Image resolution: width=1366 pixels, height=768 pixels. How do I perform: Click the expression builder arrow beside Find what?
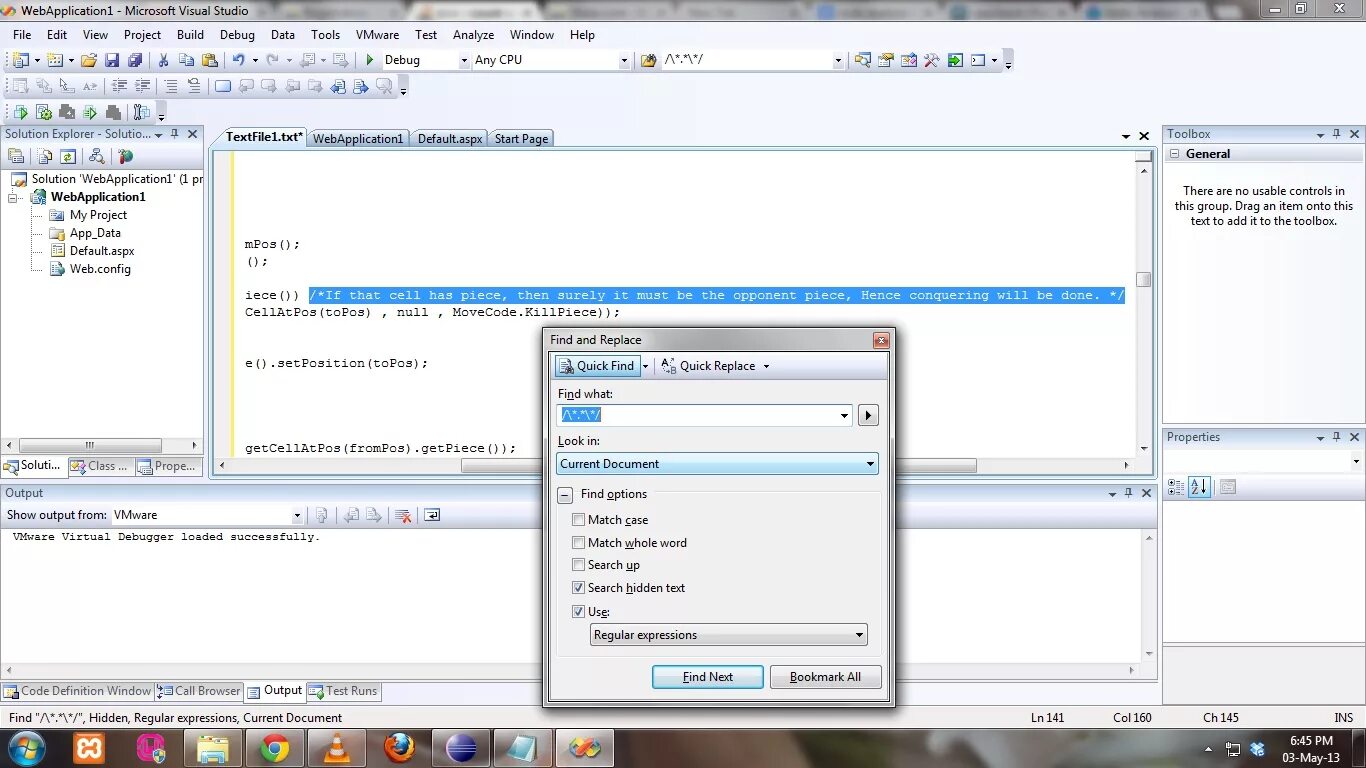[x=868, y=415]
